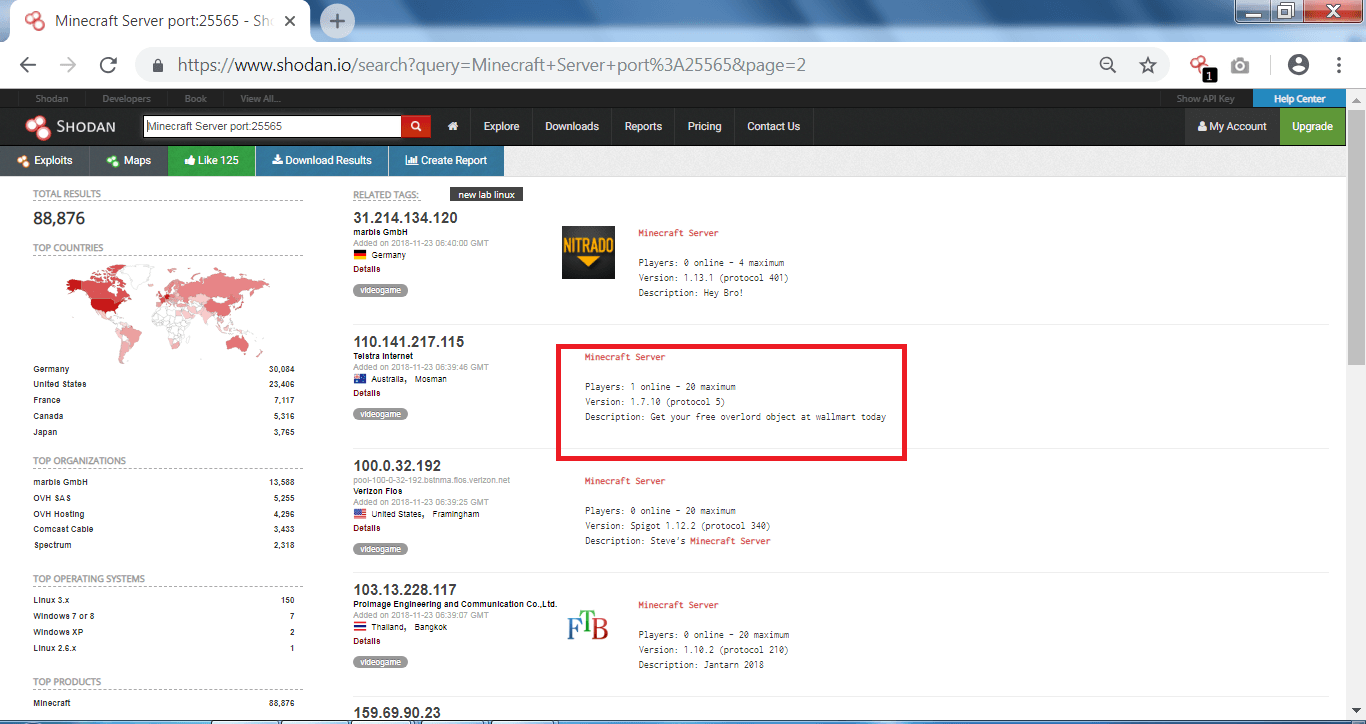Open Details for 100.0.32.192
This screenshot has height=724, width=1366.
367,528
